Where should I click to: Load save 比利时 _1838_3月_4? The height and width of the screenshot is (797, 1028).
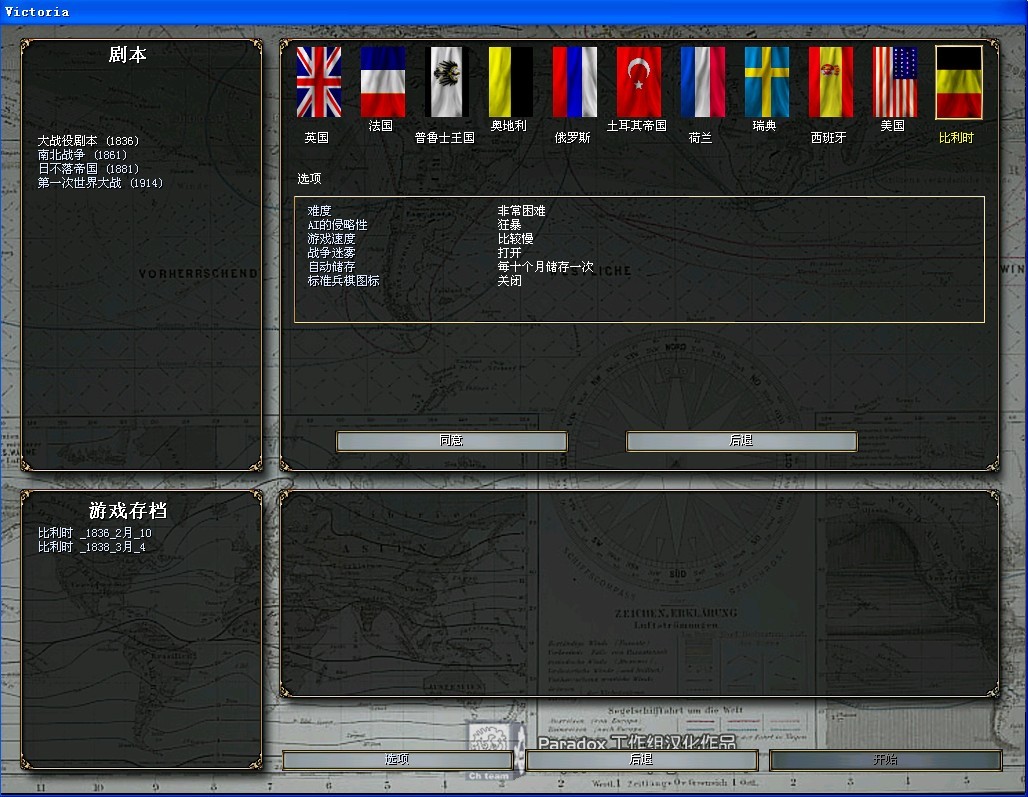click(x=92, y=547)
